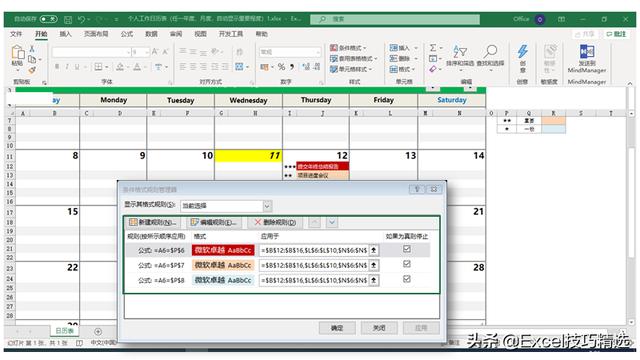Toggle Italic formatting in the ribbon
The height and width of the screenshot is (360, 640).
click(67, 67)
